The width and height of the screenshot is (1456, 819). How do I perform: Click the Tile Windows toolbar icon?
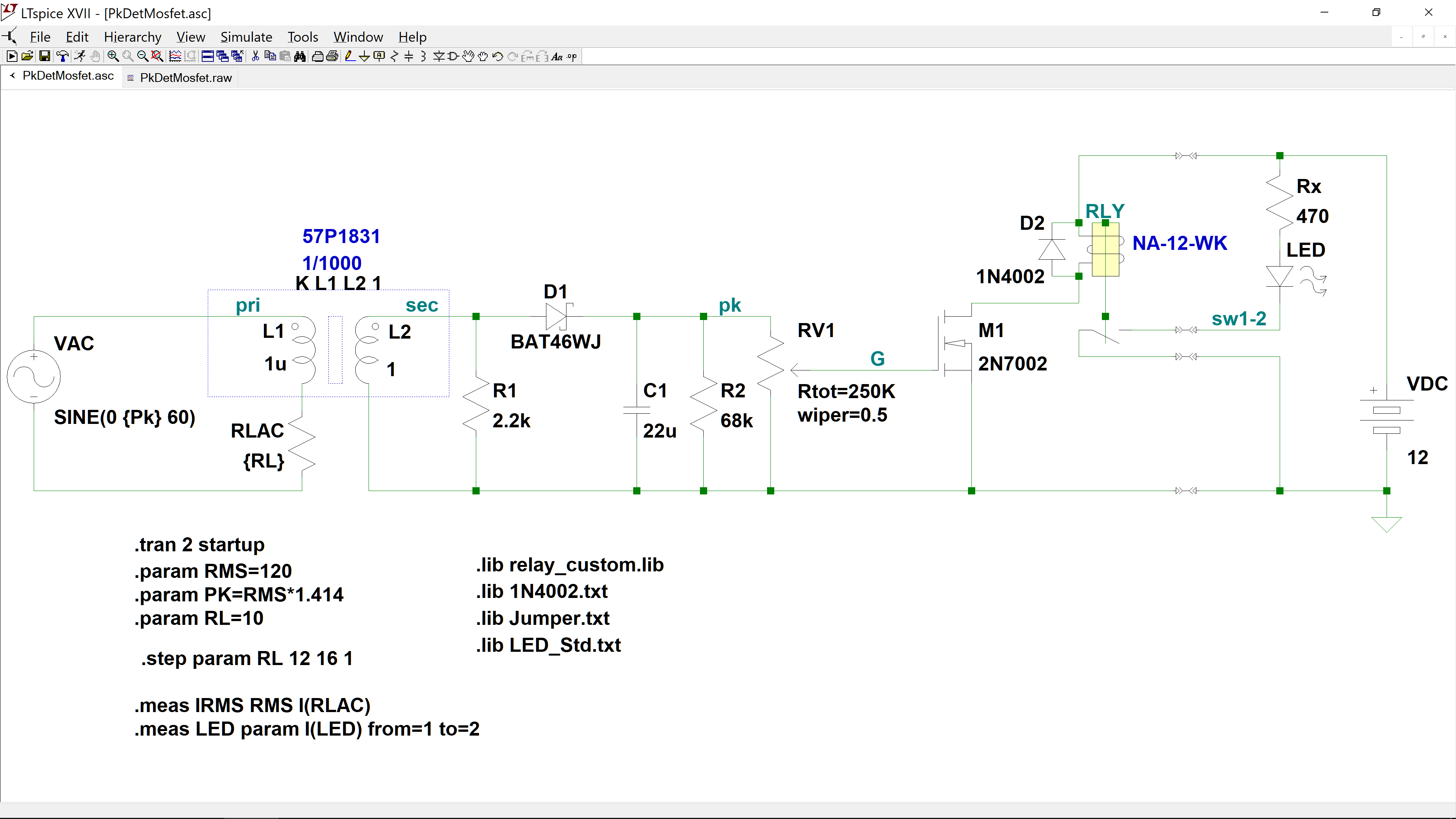click(207, 56)
